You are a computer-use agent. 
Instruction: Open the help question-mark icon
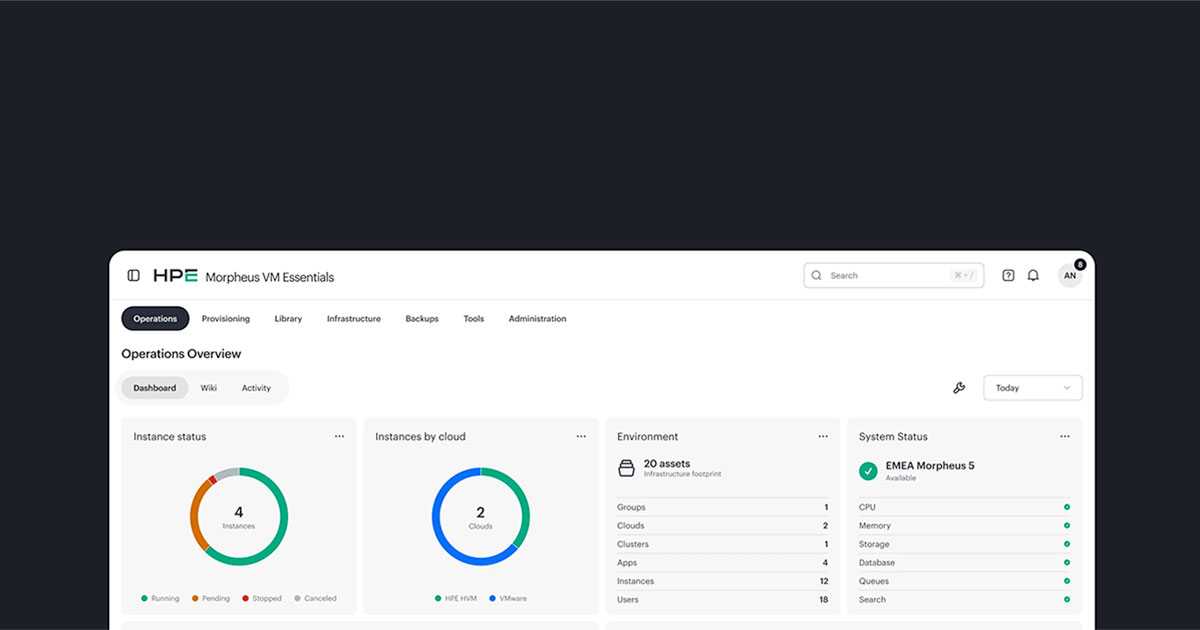pos(1008,276)
